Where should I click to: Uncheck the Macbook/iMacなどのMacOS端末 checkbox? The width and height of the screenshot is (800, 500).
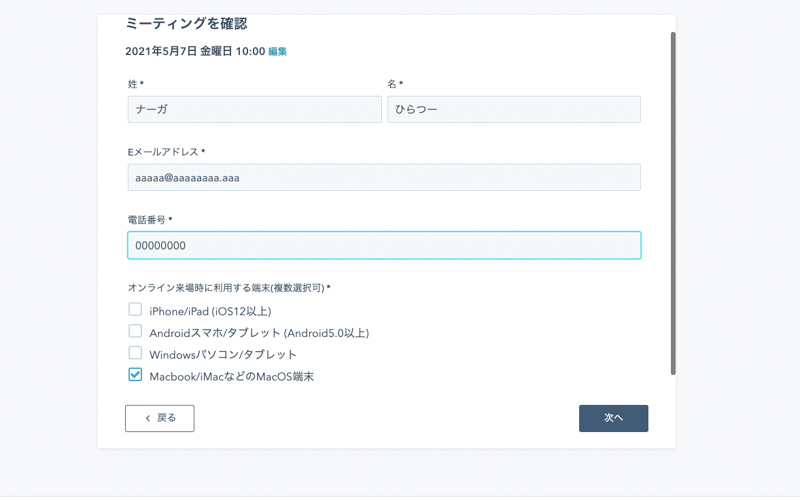(x=135, y=375)
